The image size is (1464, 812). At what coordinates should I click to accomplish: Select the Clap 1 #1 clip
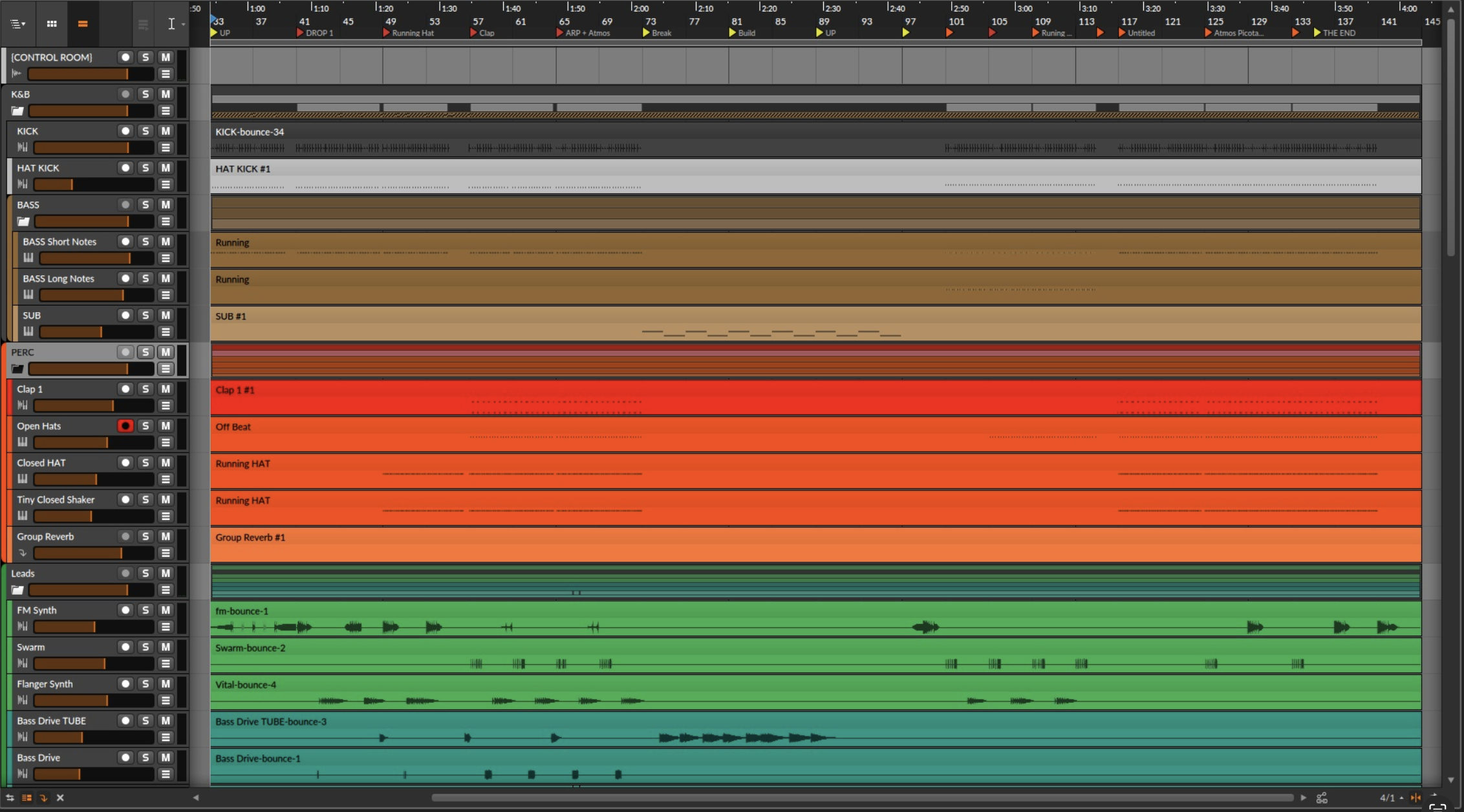coord(815,398)
